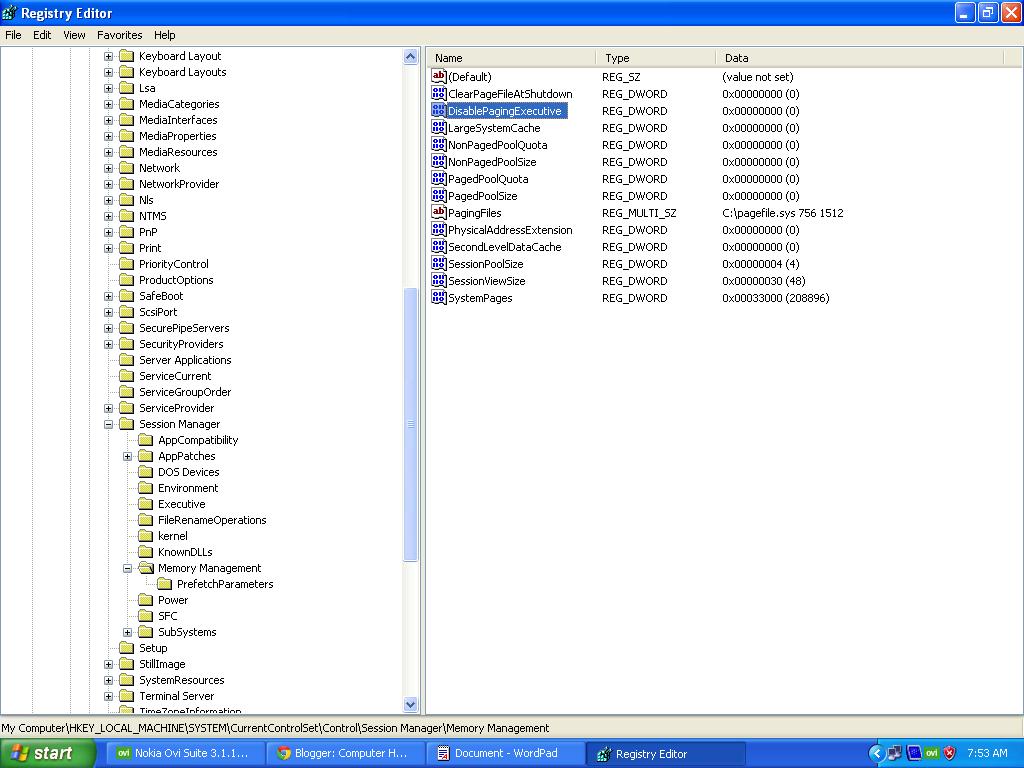
Task: Click the string icon beside (Default) value
Action: (438, 76)
